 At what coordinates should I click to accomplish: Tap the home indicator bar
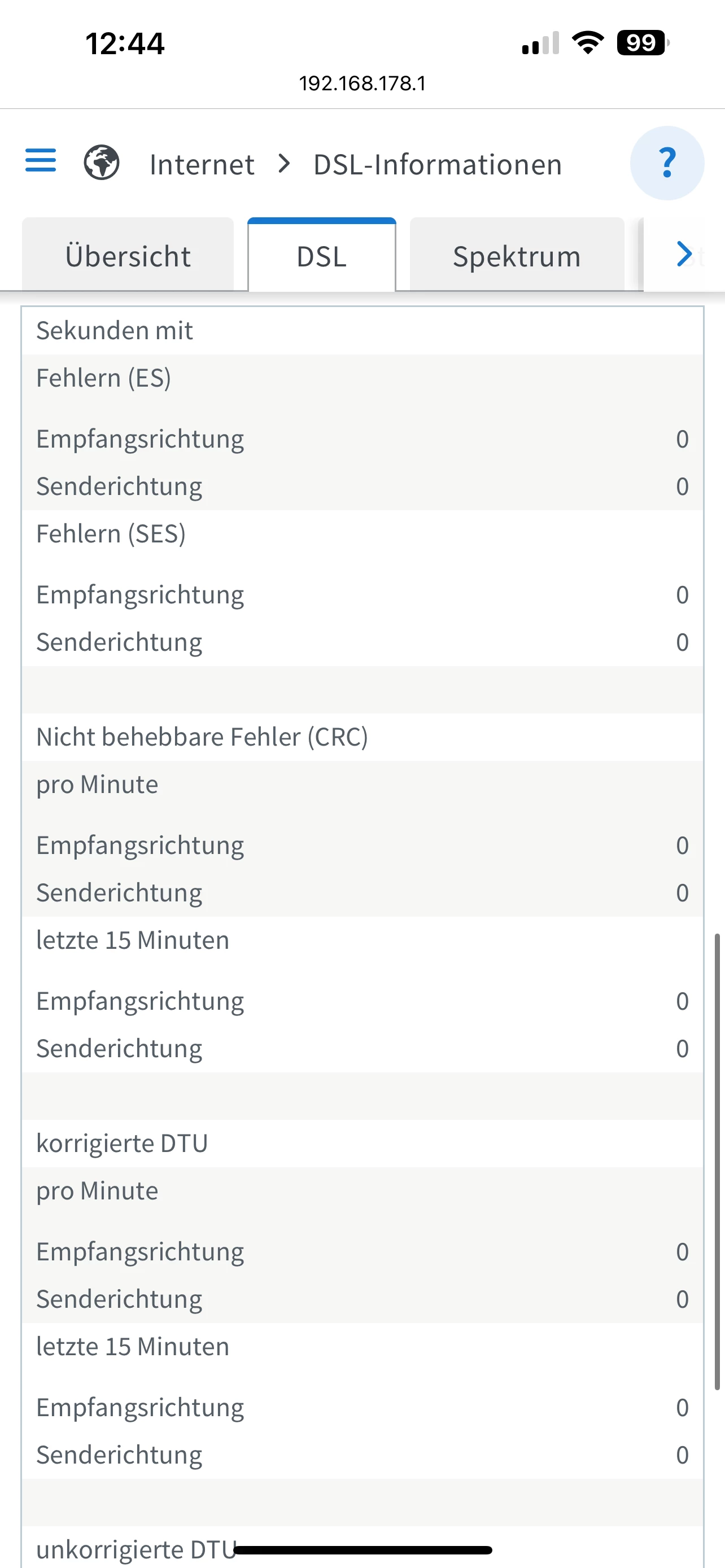(x=362, y=1550)
